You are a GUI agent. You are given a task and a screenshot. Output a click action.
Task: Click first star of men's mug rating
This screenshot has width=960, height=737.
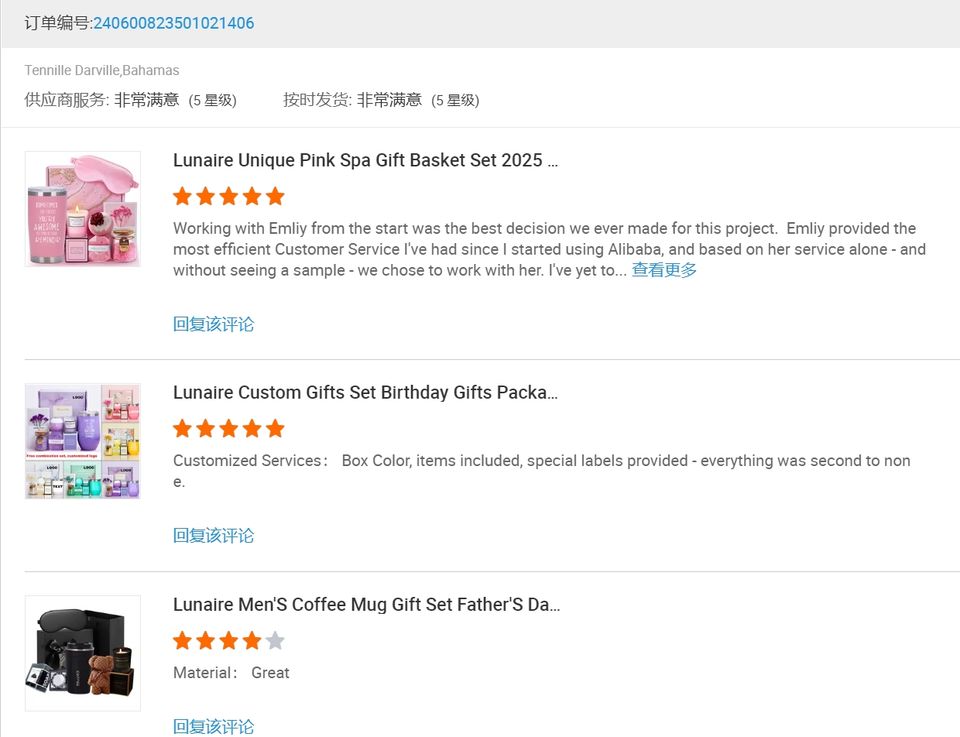(183, 640)
